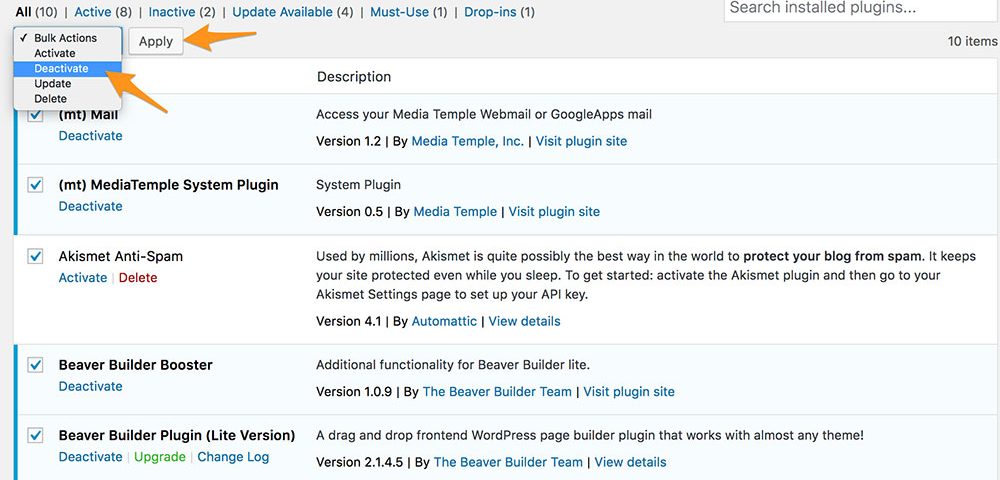Show Update Available plugins
The width and height of the screenshot is (1000, 480).
pos(283,11)
